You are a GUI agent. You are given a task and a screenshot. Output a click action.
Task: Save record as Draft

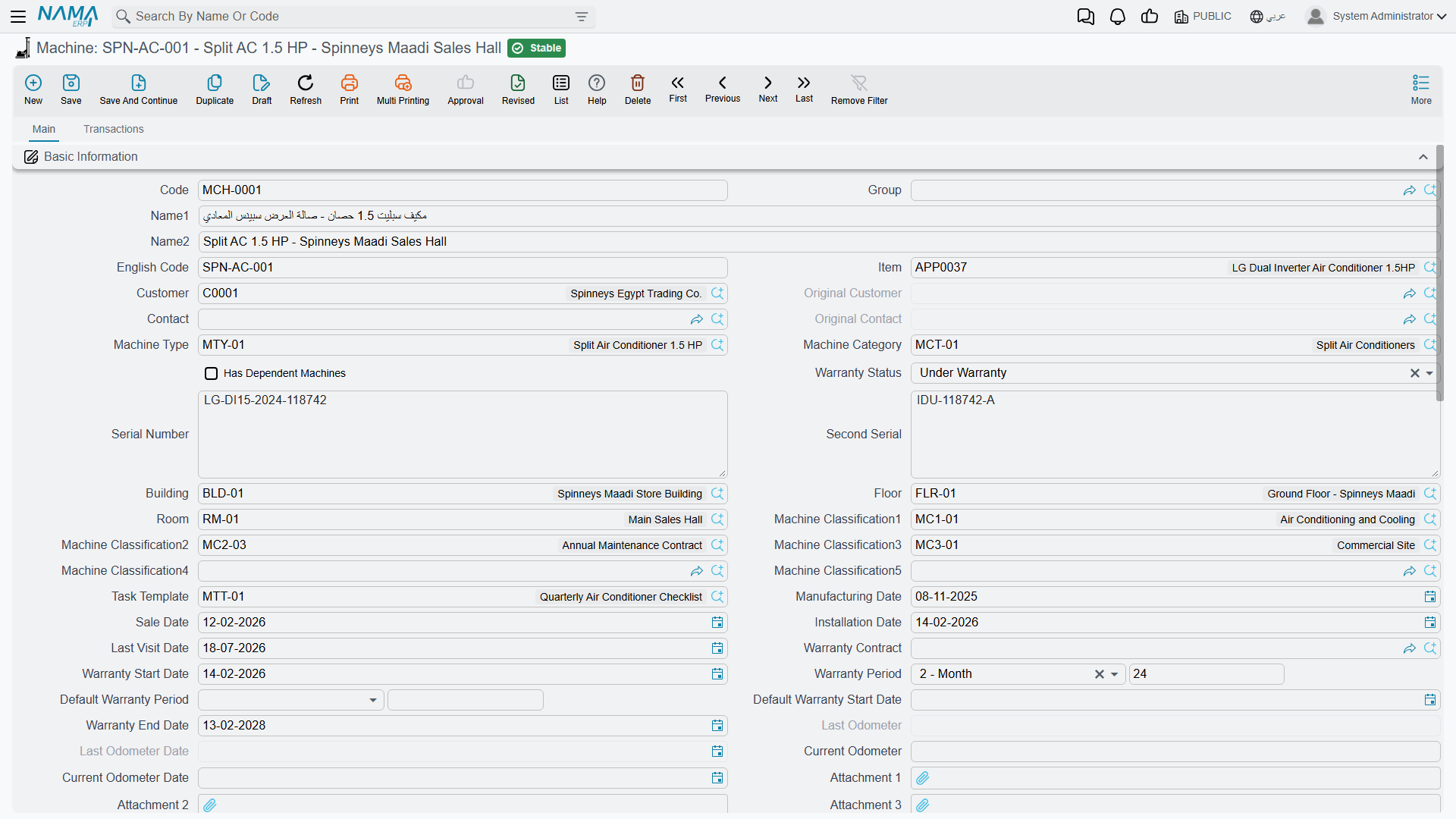tap(262, 89)
